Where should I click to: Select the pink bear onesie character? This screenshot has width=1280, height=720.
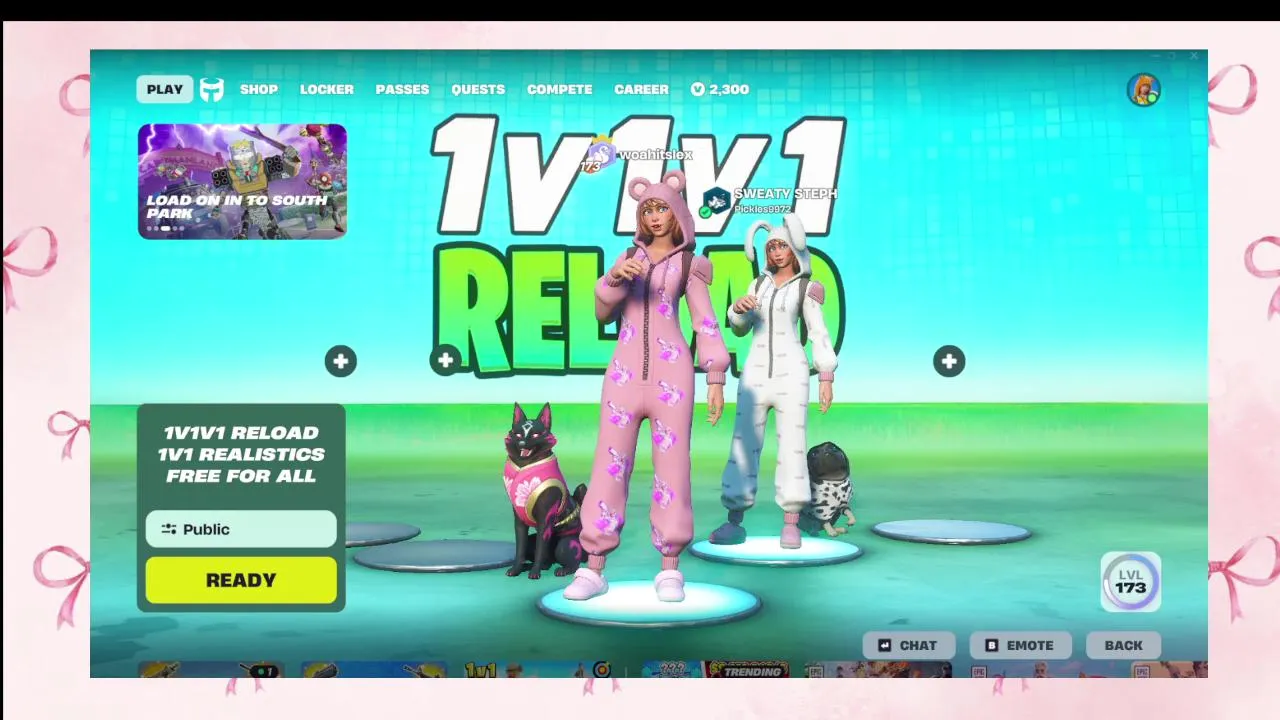655,385
